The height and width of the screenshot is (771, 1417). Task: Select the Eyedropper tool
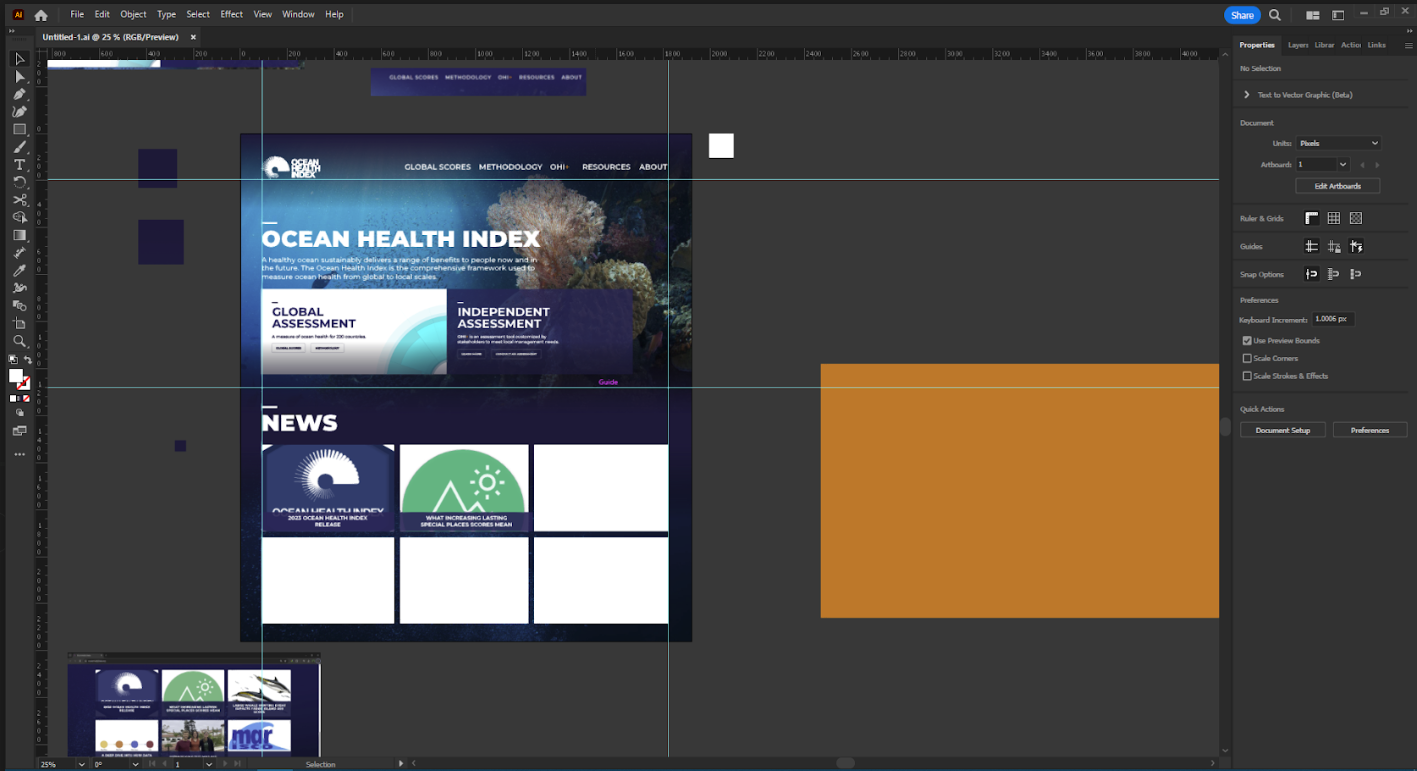[x=19, y=270]
